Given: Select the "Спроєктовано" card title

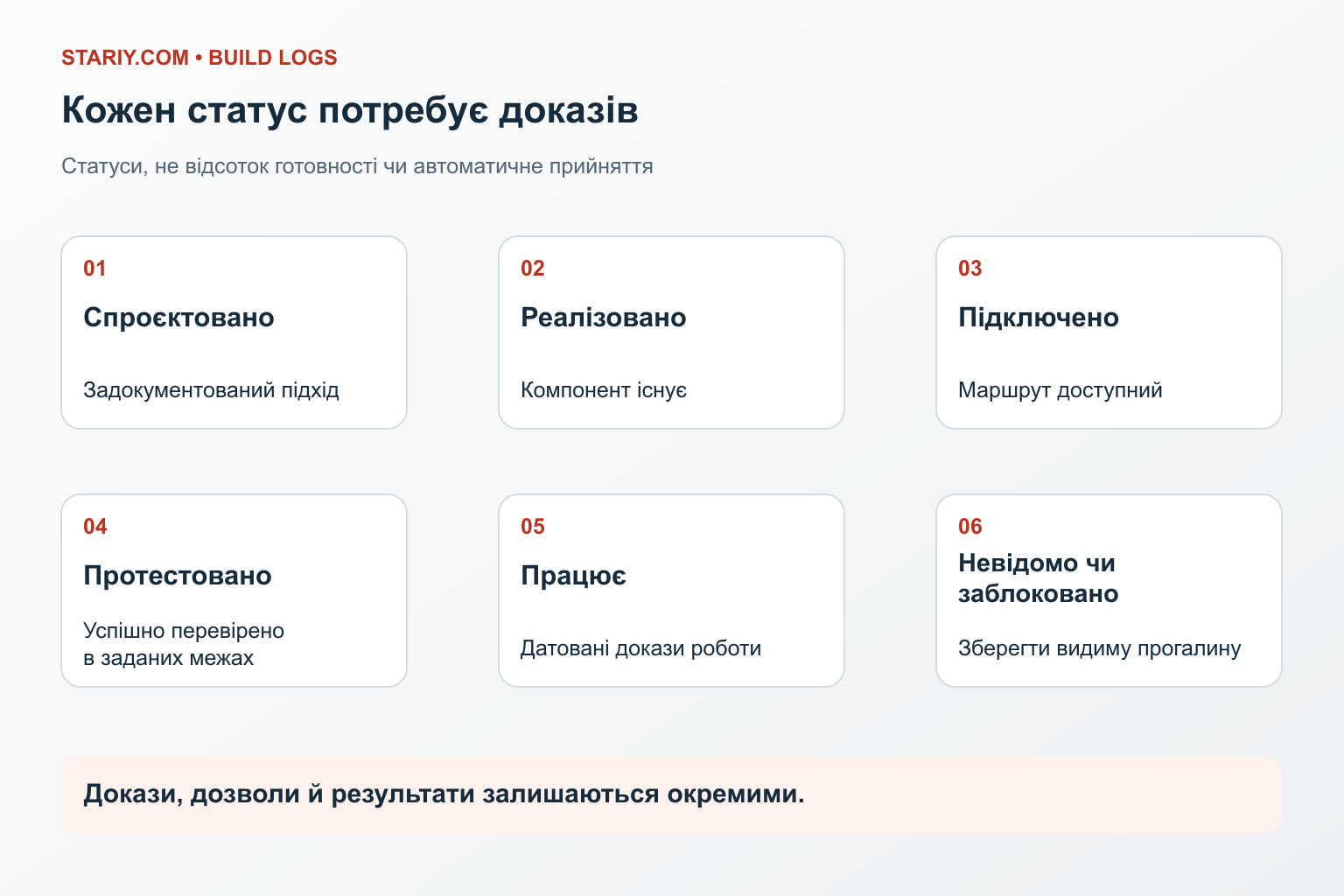Looking at the screenshot, I should click(x=178, y=318).
